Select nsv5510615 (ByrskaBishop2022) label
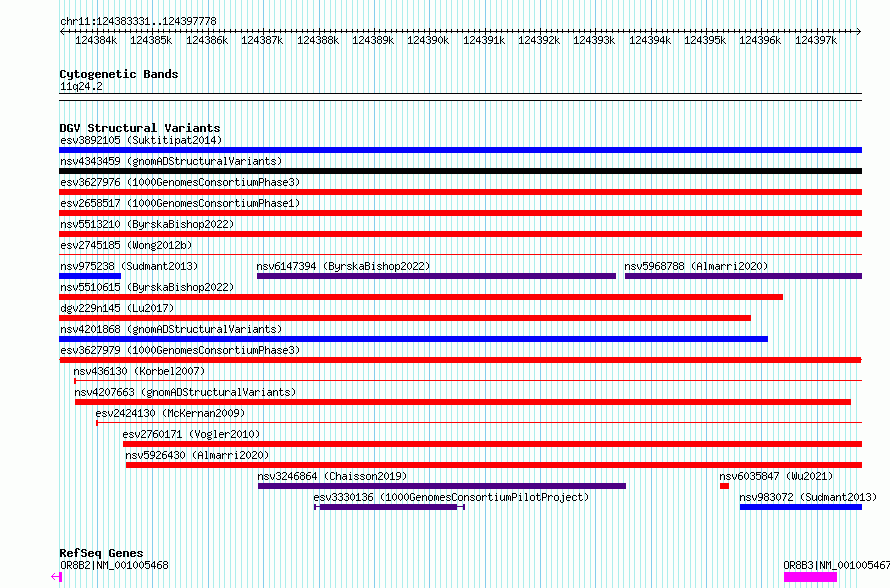The height and width of the screenshot is (588, 890). click(x=147, y=287)
